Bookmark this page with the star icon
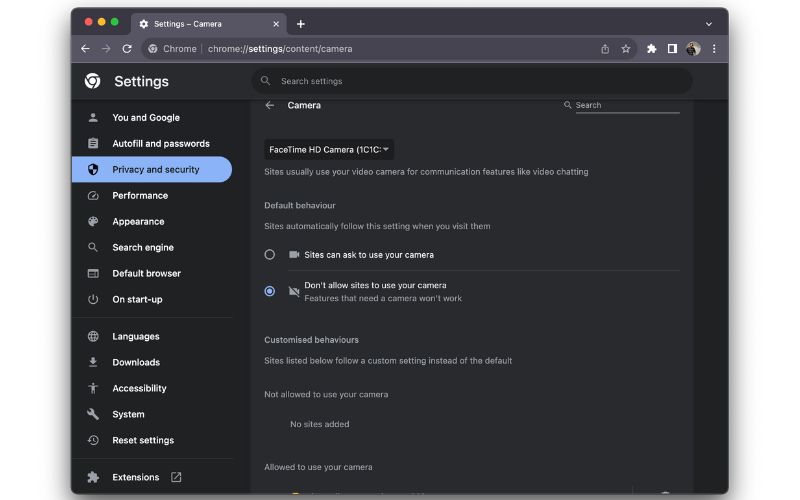 point(626,48)
